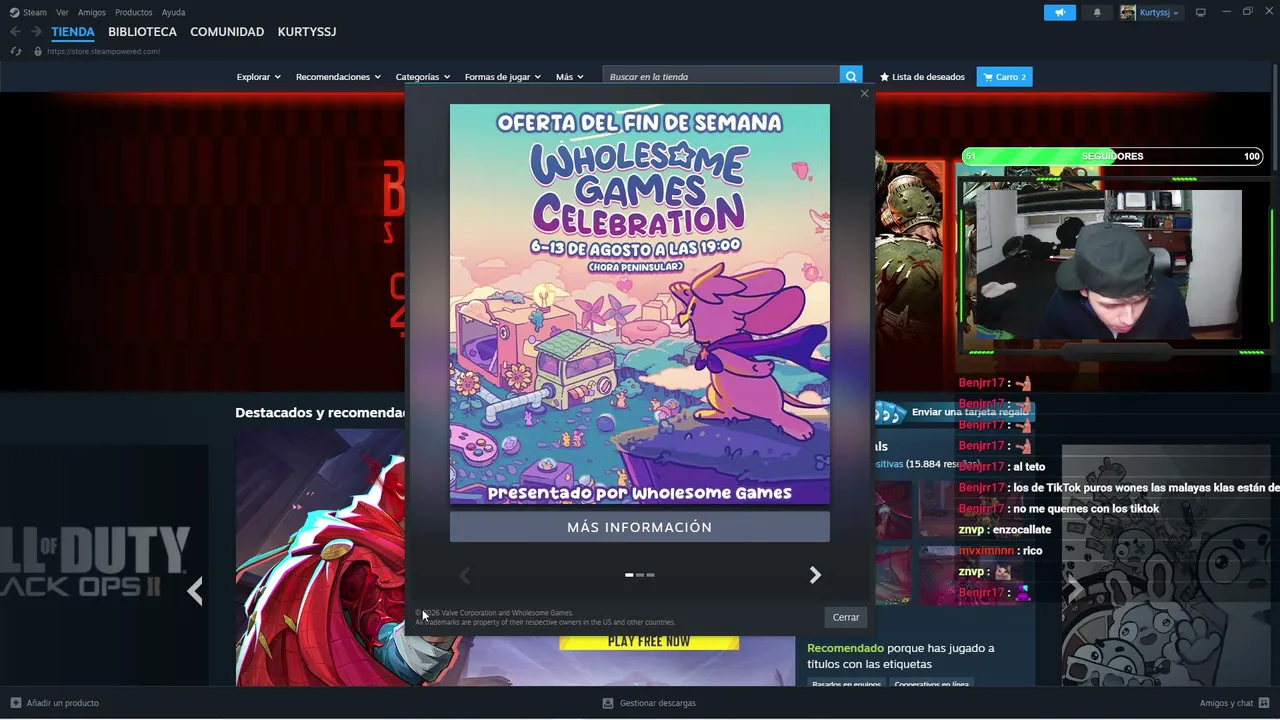1280x720 pixels.
Task: Focus the Buscar en la tienda field
Action: tap(721, 77)
